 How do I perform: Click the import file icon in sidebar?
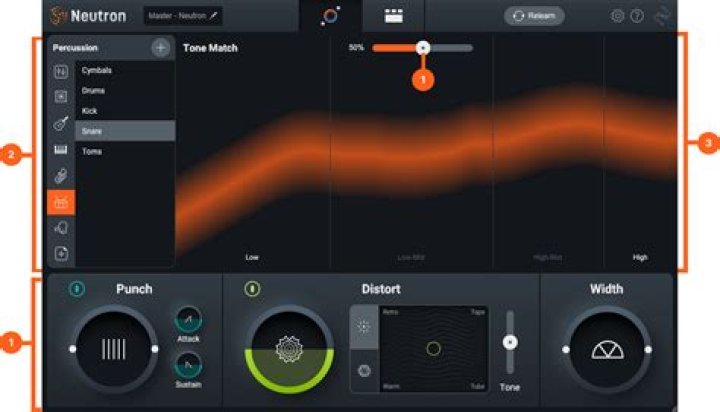click(x=61, y=254)
